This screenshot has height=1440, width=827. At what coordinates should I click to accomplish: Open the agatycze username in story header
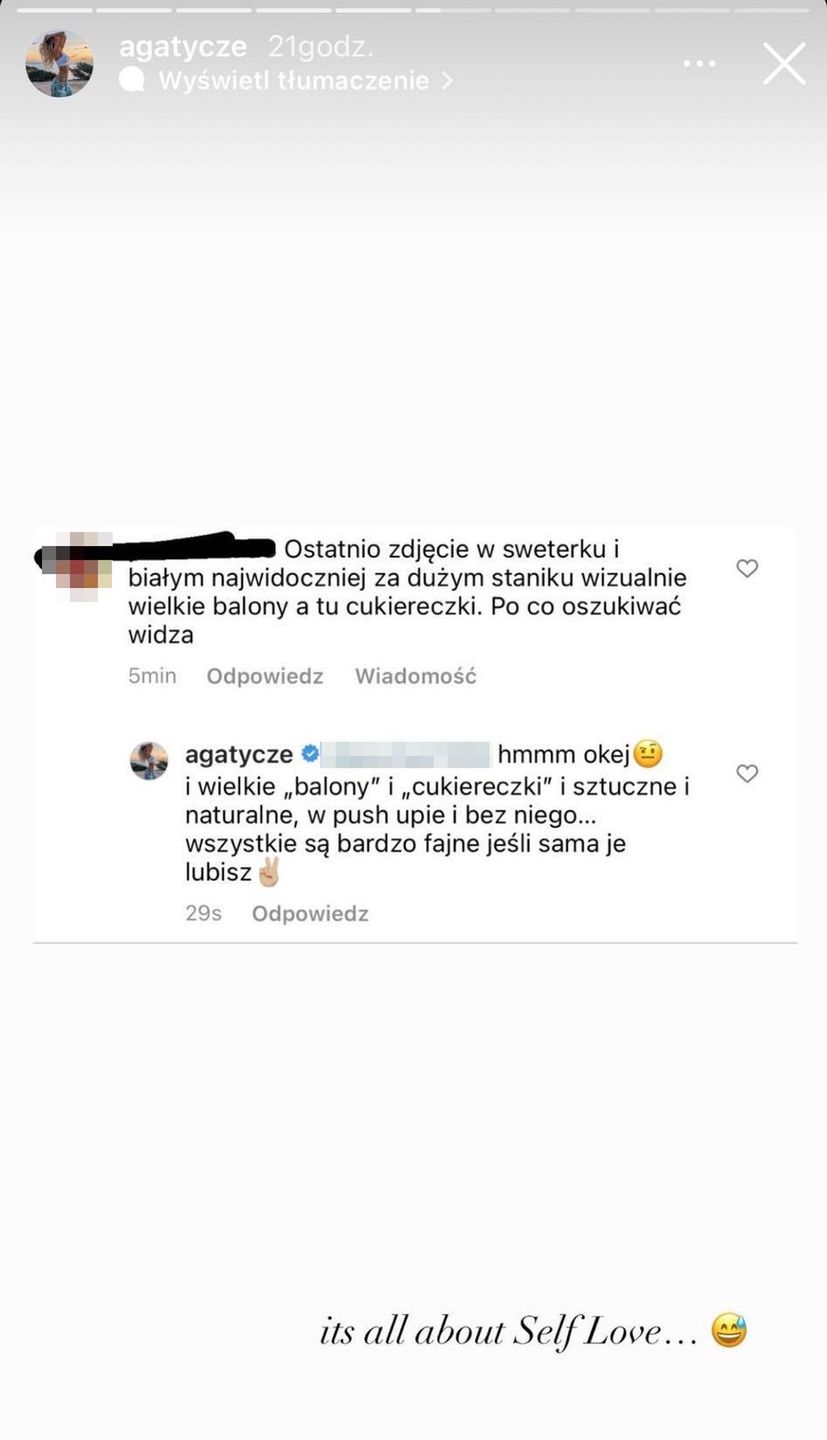pyautogui.click(x=183, y=47)
